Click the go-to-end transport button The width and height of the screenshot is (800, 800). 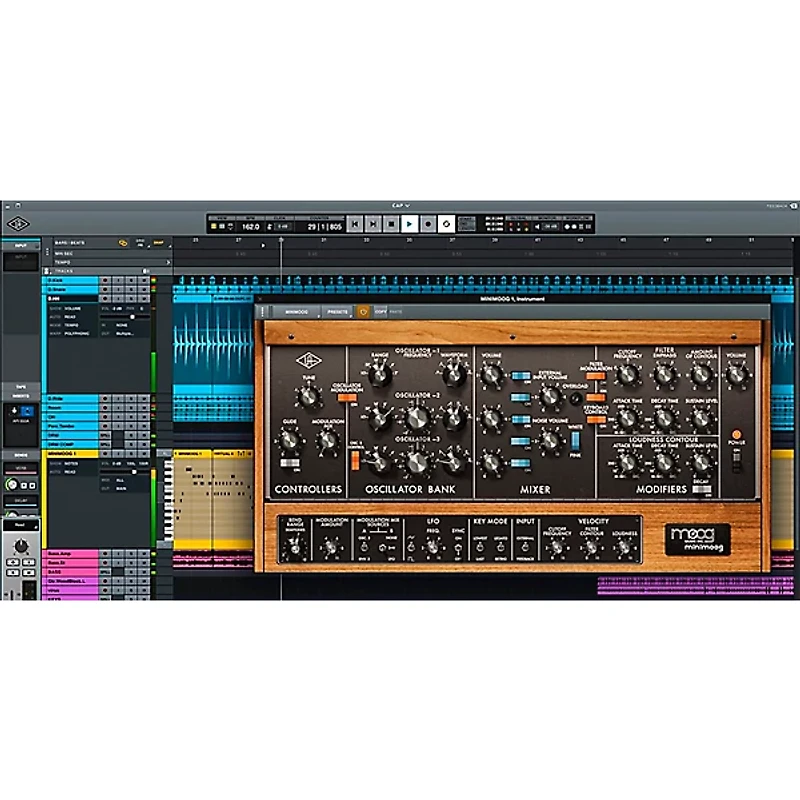tap(373, 224)
